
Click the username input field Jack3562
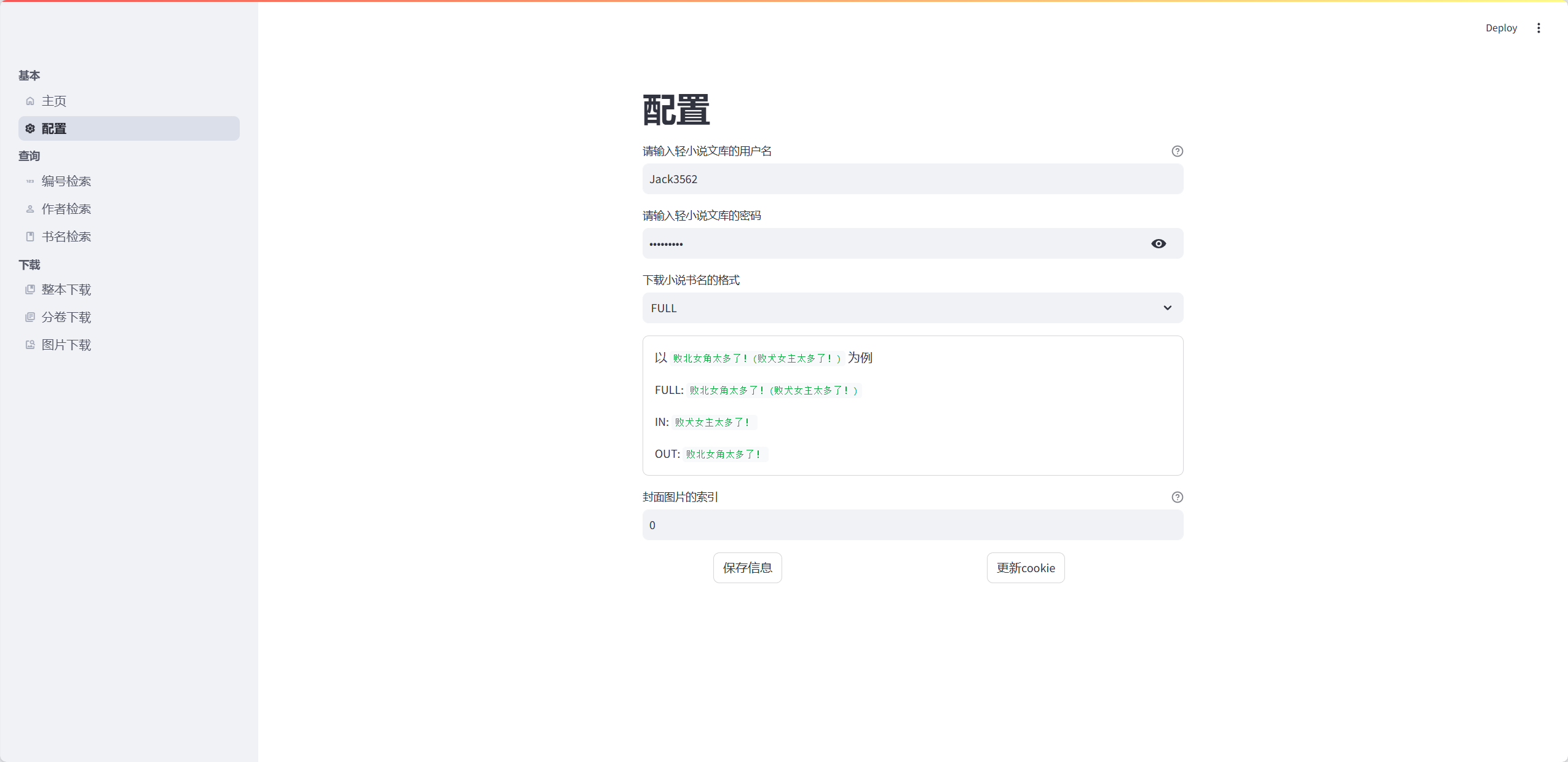coord(912,179)
